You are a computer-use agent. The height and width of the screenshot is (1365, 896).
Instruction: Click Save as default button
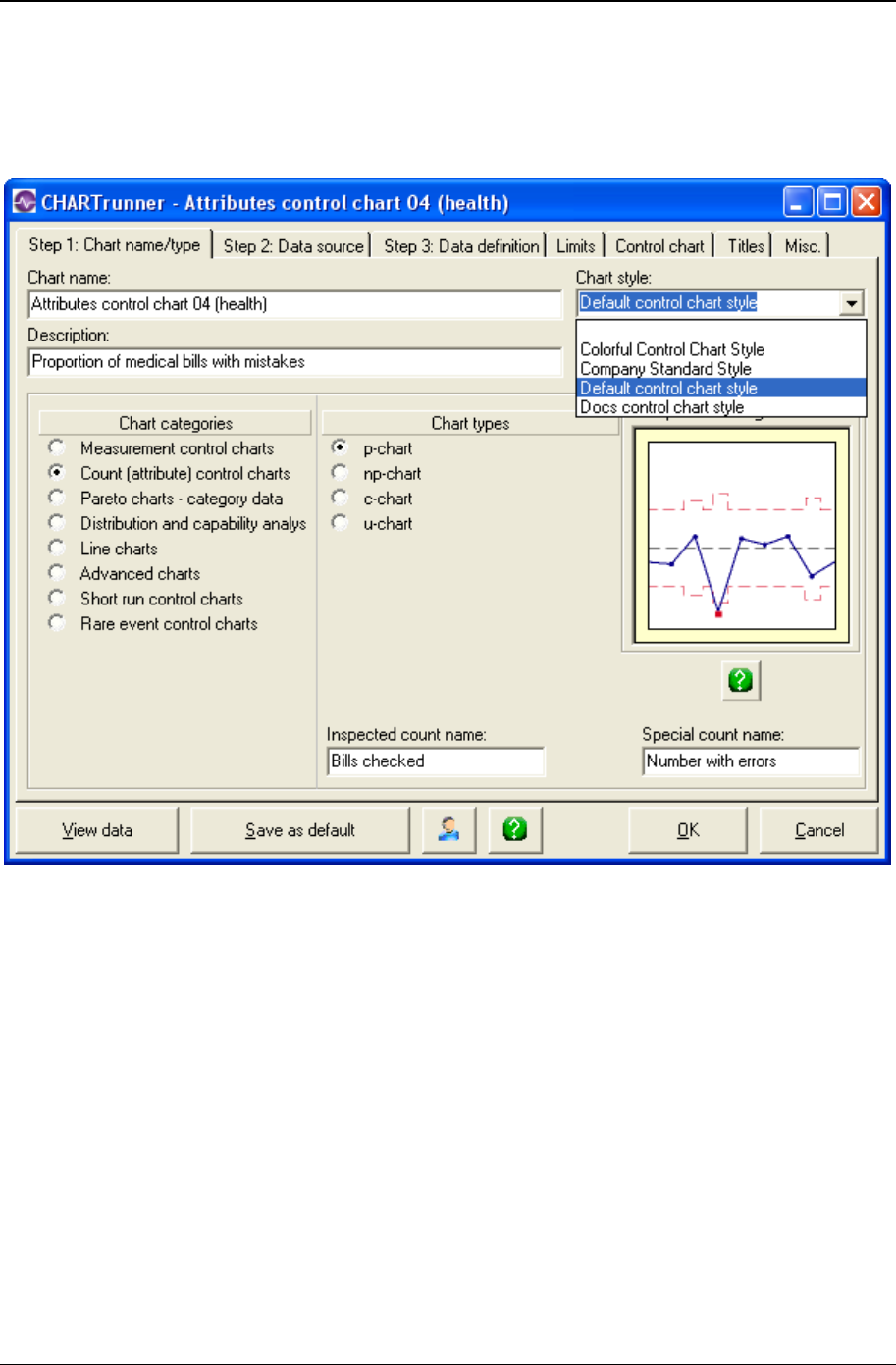click(300, 830)
